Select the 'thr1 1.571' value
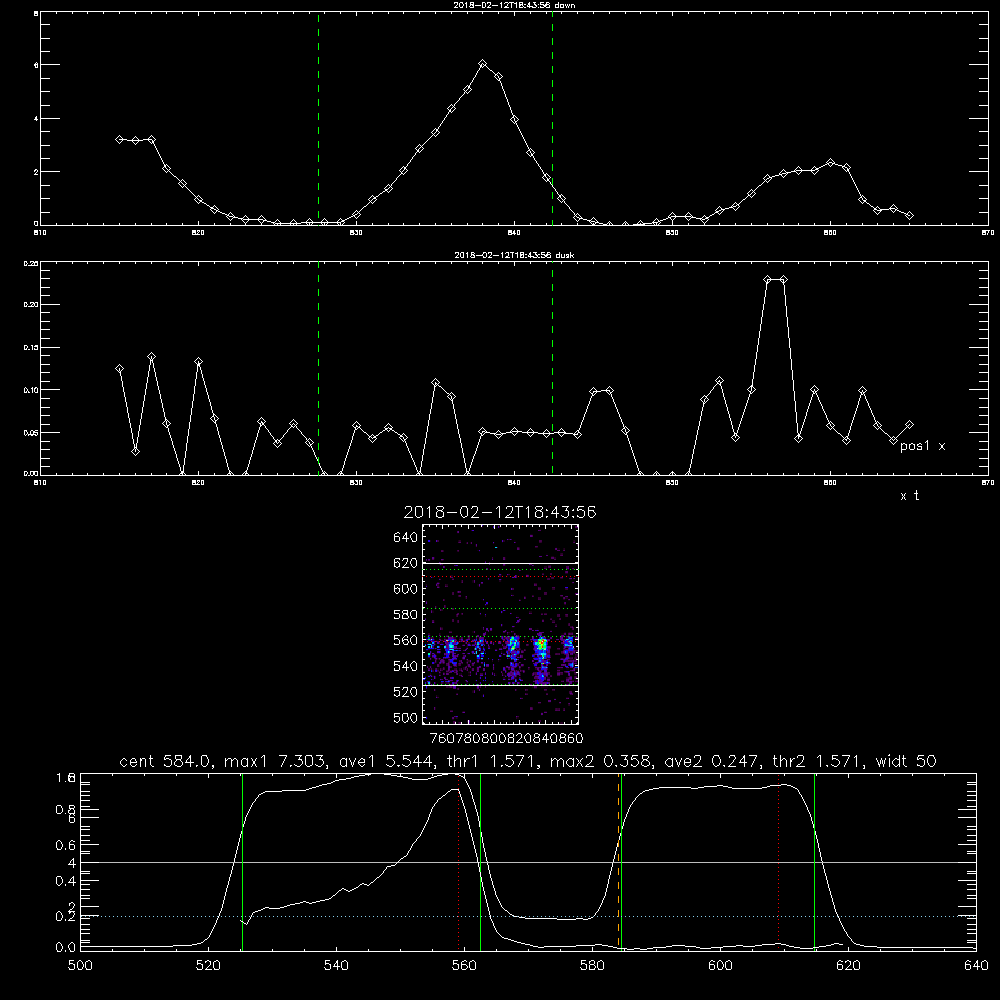 [492, 761]
